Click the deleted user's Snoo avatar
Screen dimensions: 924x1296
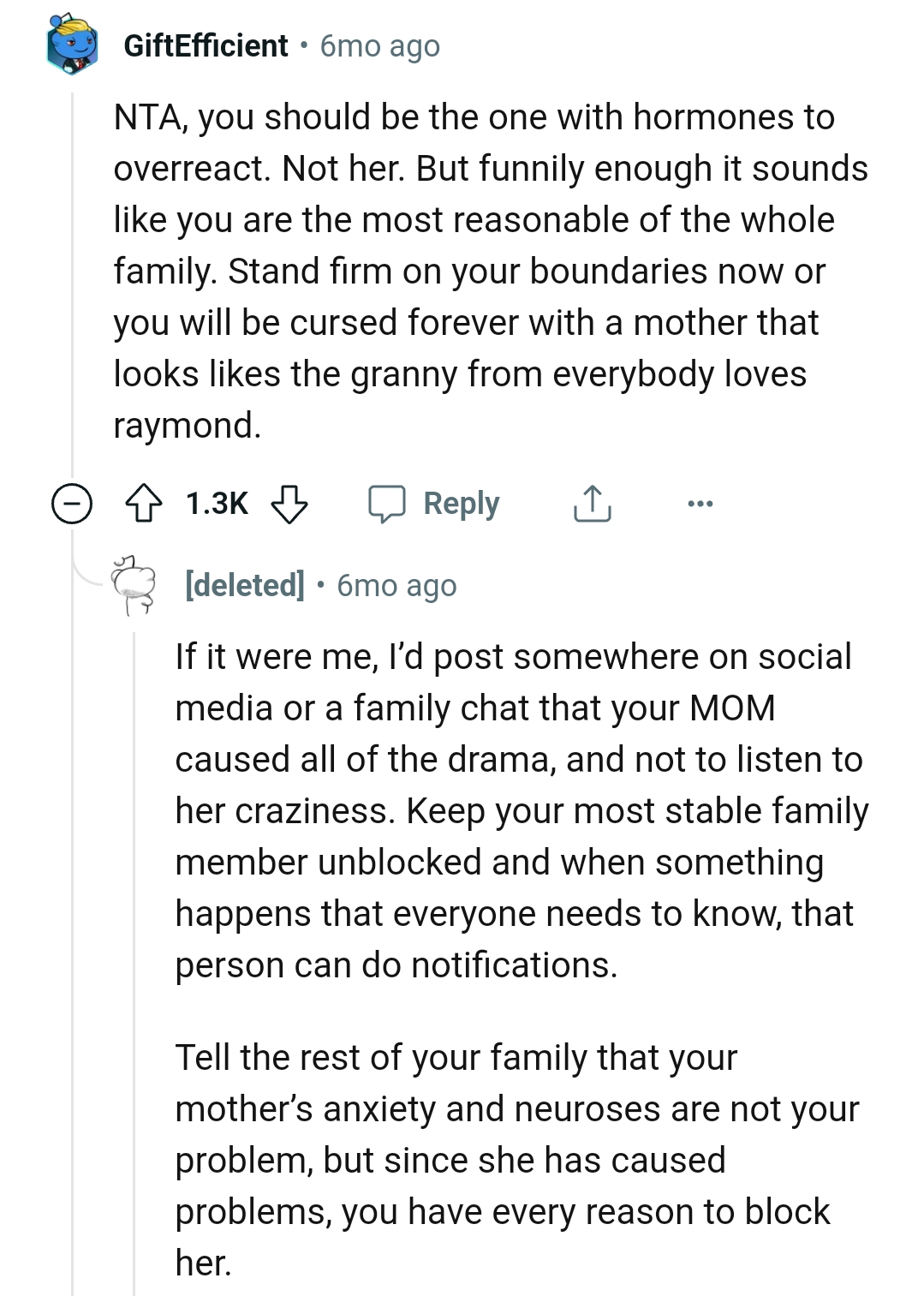pos(132,587)
